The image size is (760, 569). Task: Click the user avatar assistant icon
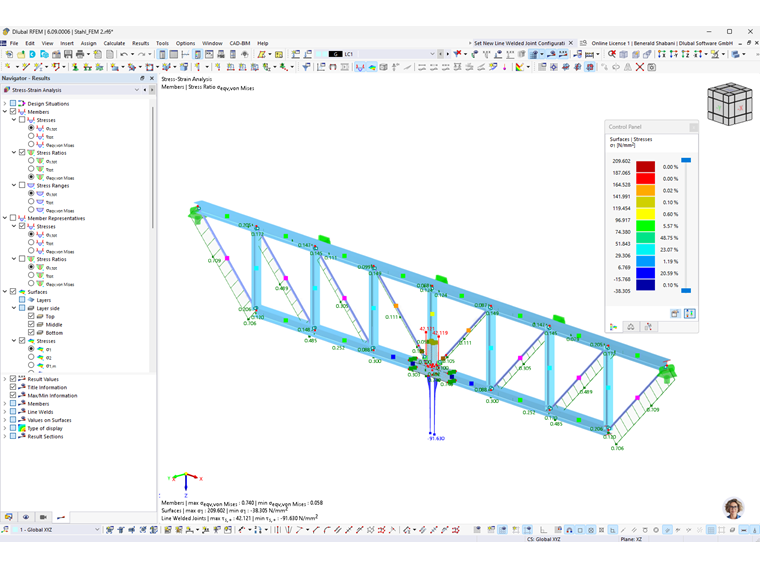pyautogui.click(x=733, y=508)
